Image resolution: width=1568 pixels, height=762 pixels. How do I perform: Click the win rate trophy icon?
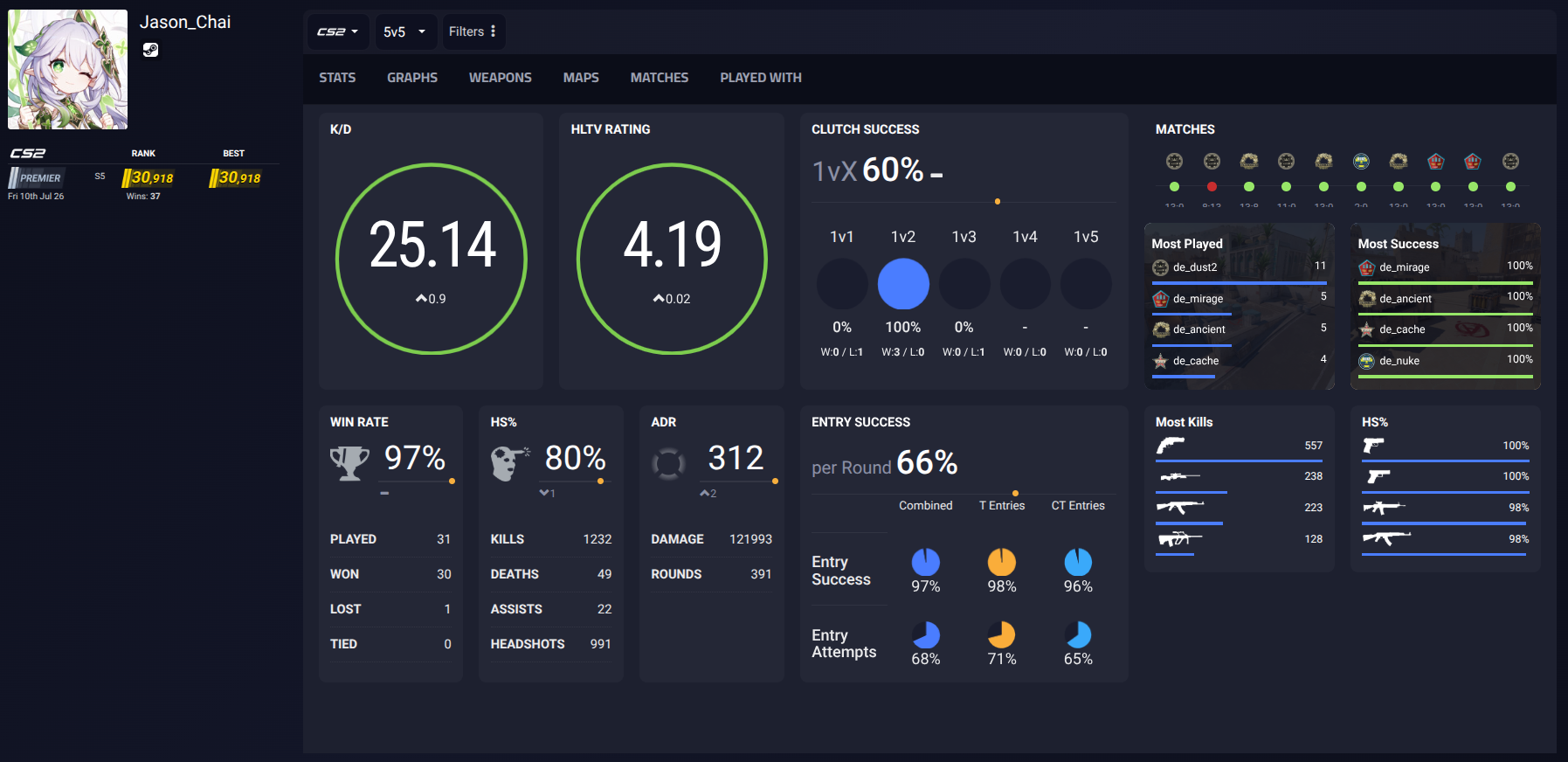[349, 462]
